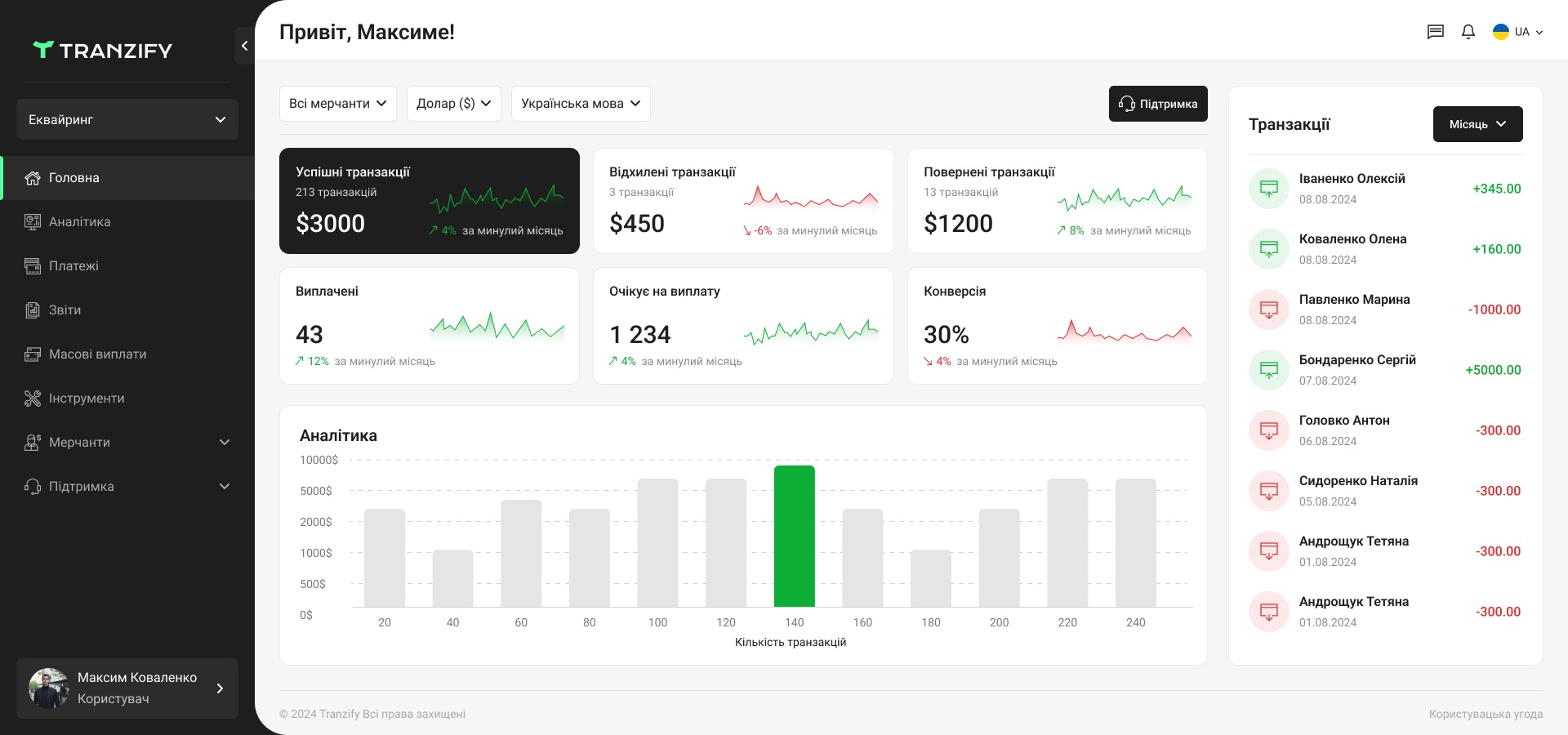Open the notifications bell
Viewport: 1568px width, 735px height.
click(x=1468, y=32)
